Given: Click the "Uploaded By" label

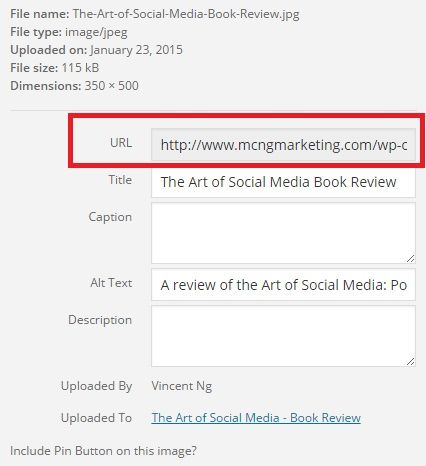Looking at the screenshot, I should tap(97, 386).
